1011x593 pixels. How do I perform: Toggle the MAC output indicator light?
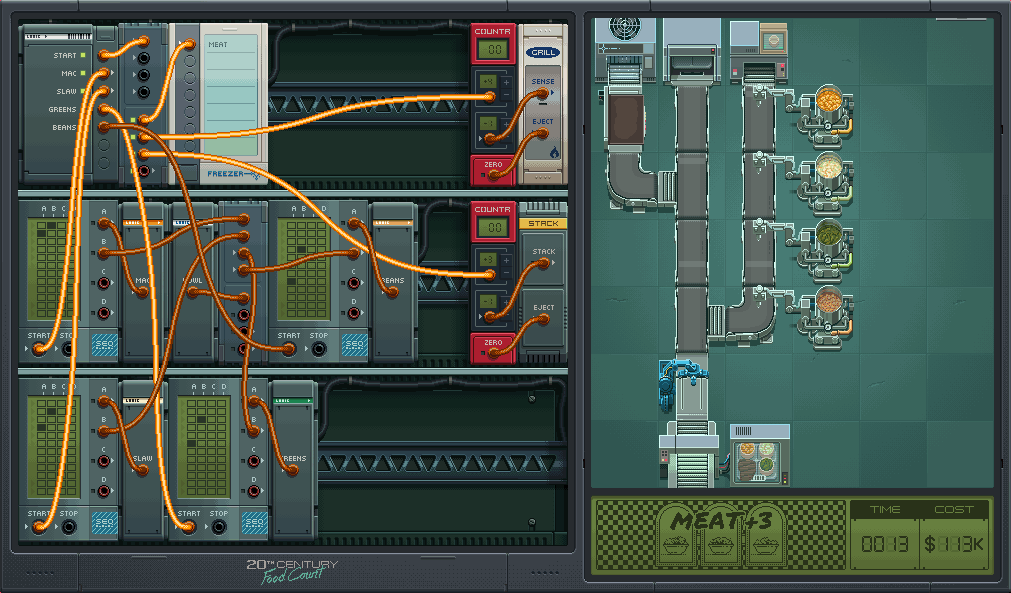point(83,73)
